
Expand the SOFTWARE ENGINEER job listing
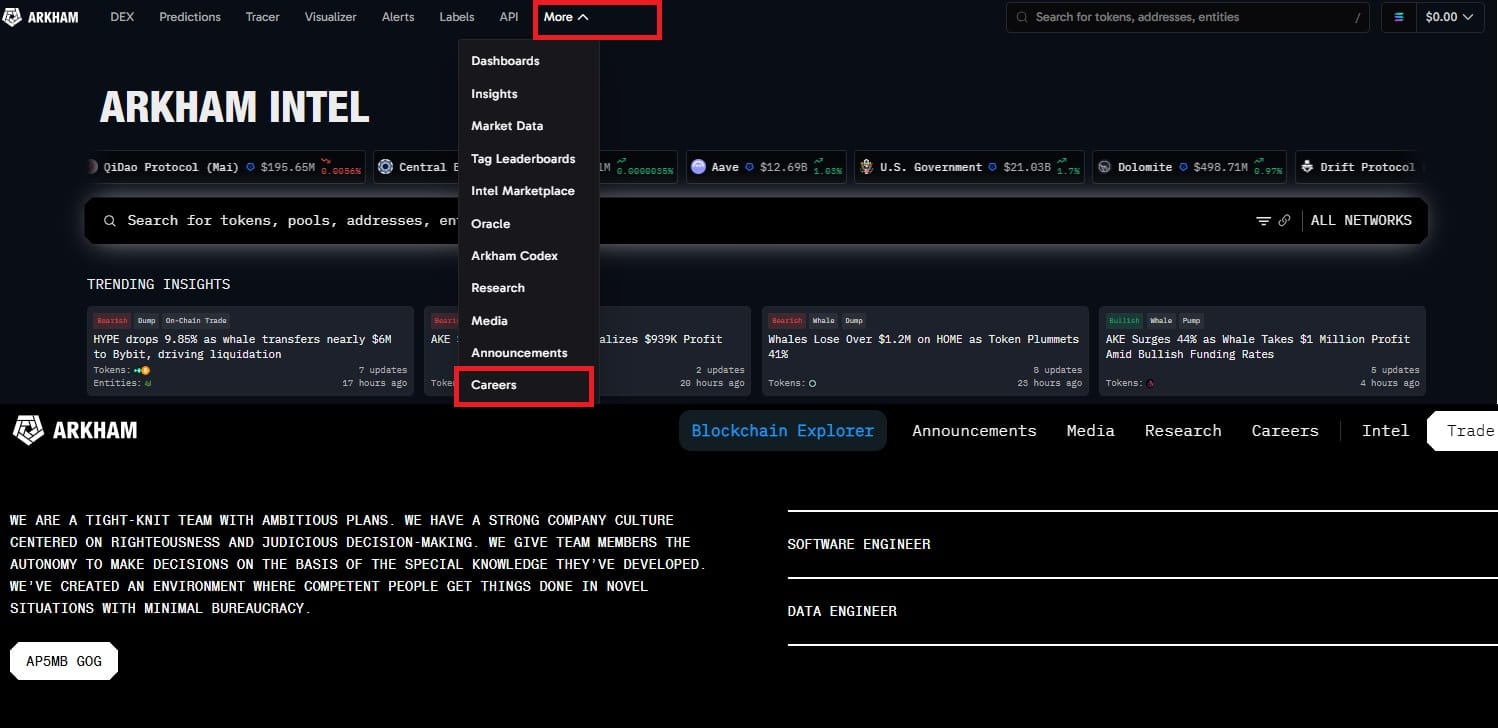(x=1142, y=544)
